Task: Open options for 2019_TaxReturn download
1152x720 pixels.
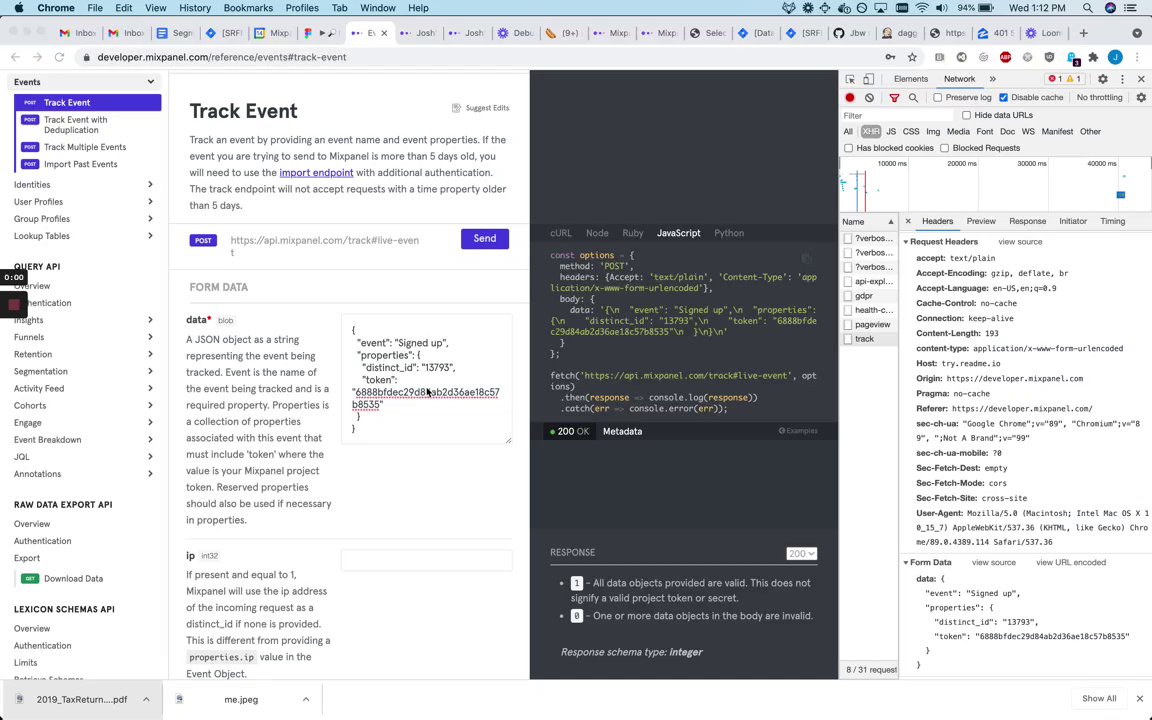Action: (x=146, y=699)
